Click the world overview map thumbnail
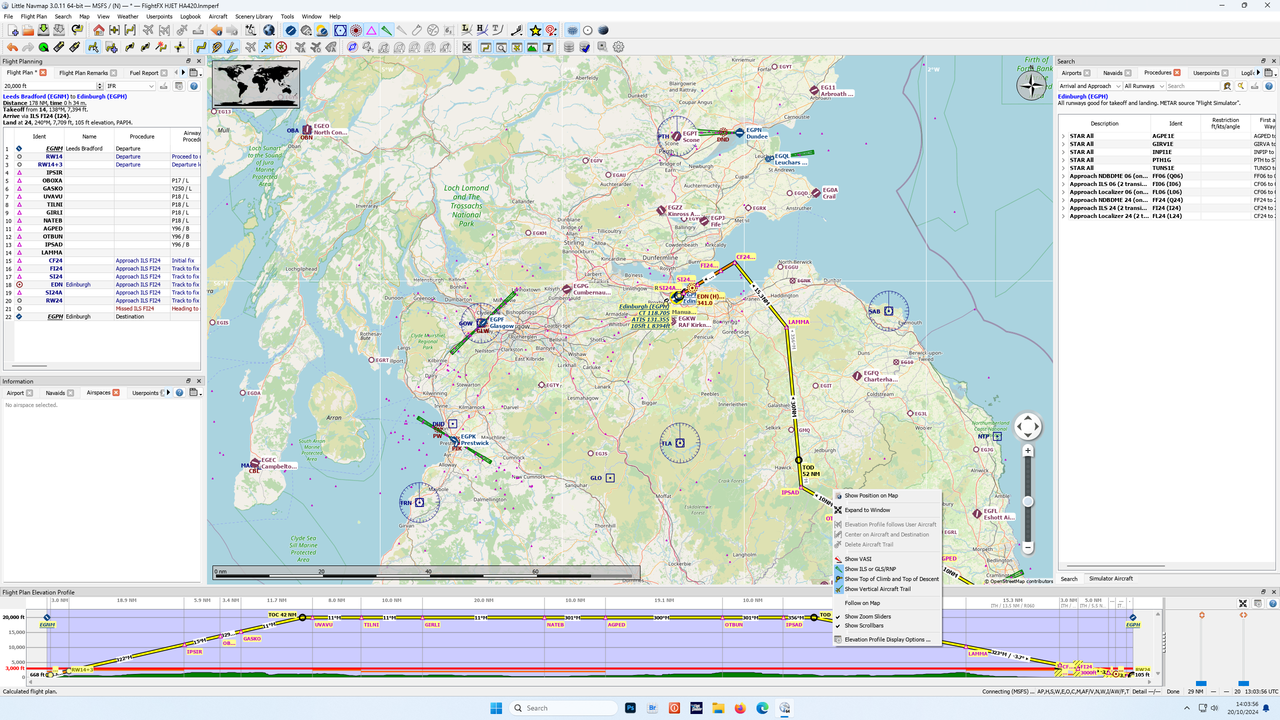1280x720 pixels. click(x=256, y=85)
